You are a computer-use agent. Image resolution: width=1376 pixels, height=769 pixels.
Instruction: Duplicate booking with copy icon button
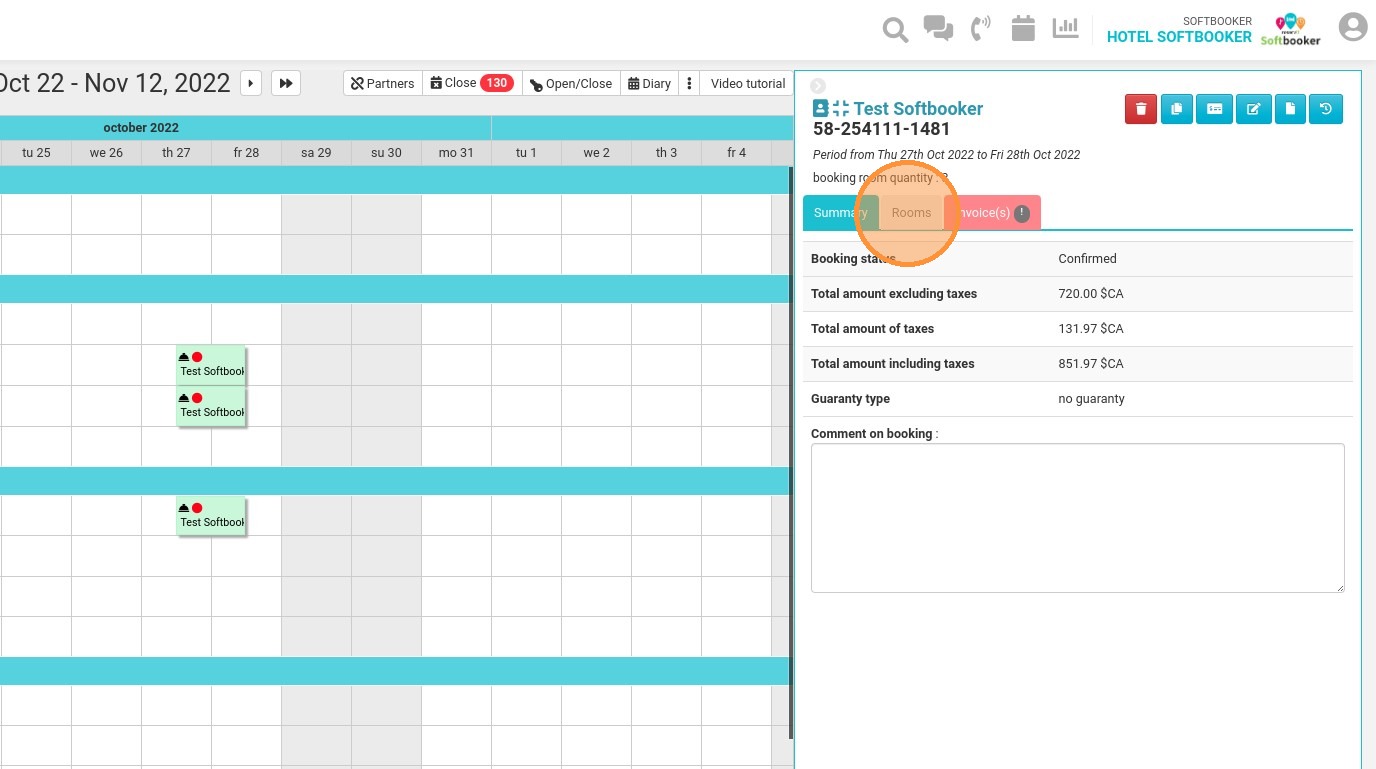coord(1177,109)
